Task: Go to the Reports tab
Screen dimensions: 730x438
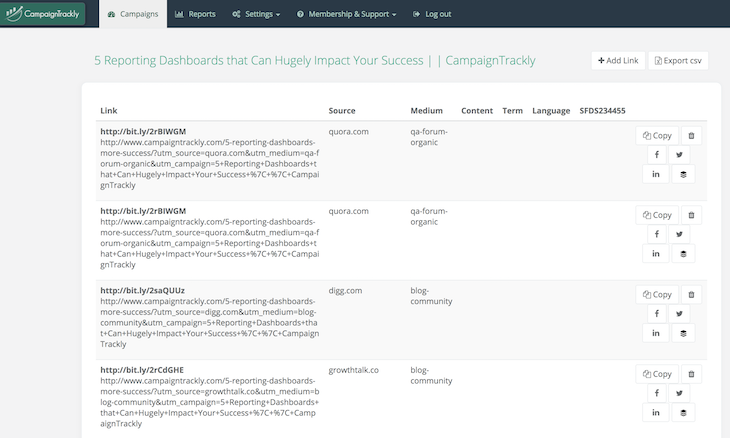Action: (x=195, y=14)
